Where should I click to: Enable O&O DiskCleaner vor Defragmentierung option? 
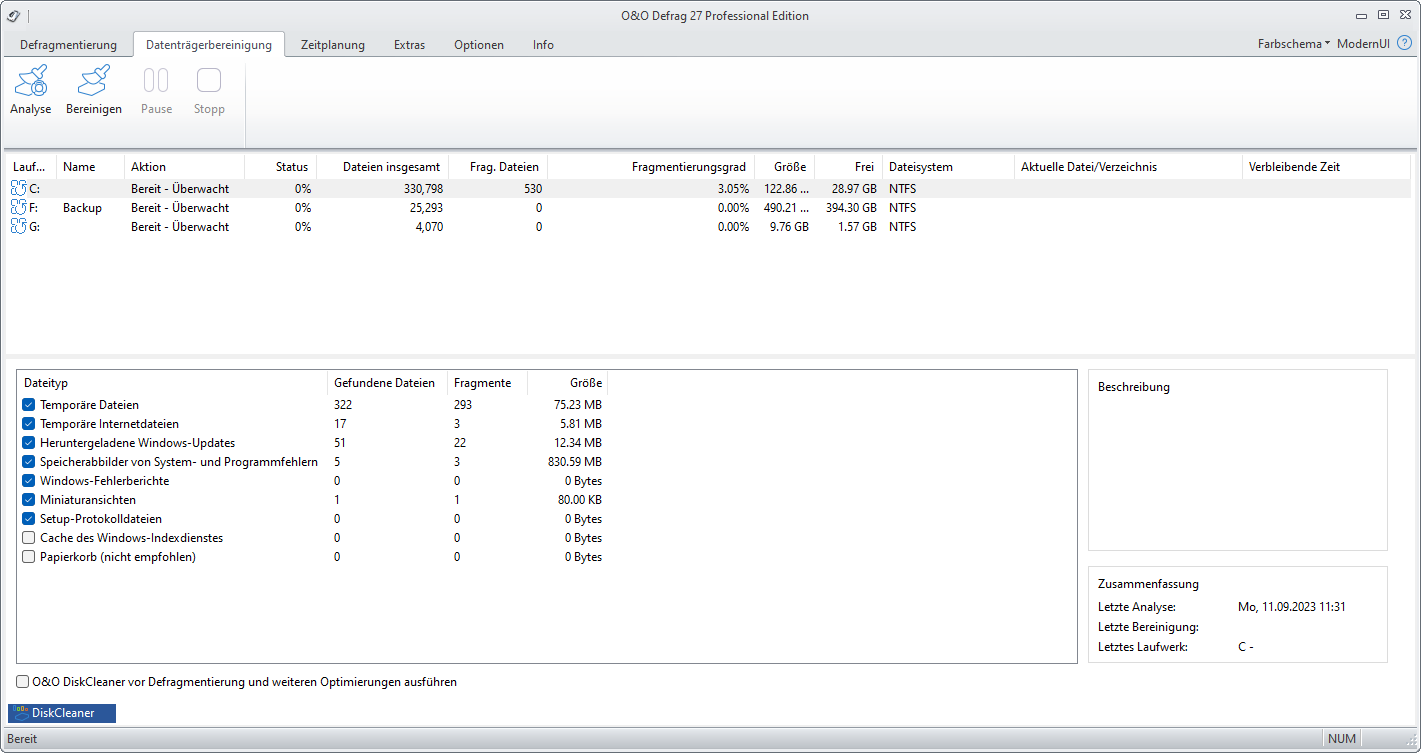click(23, 682)
